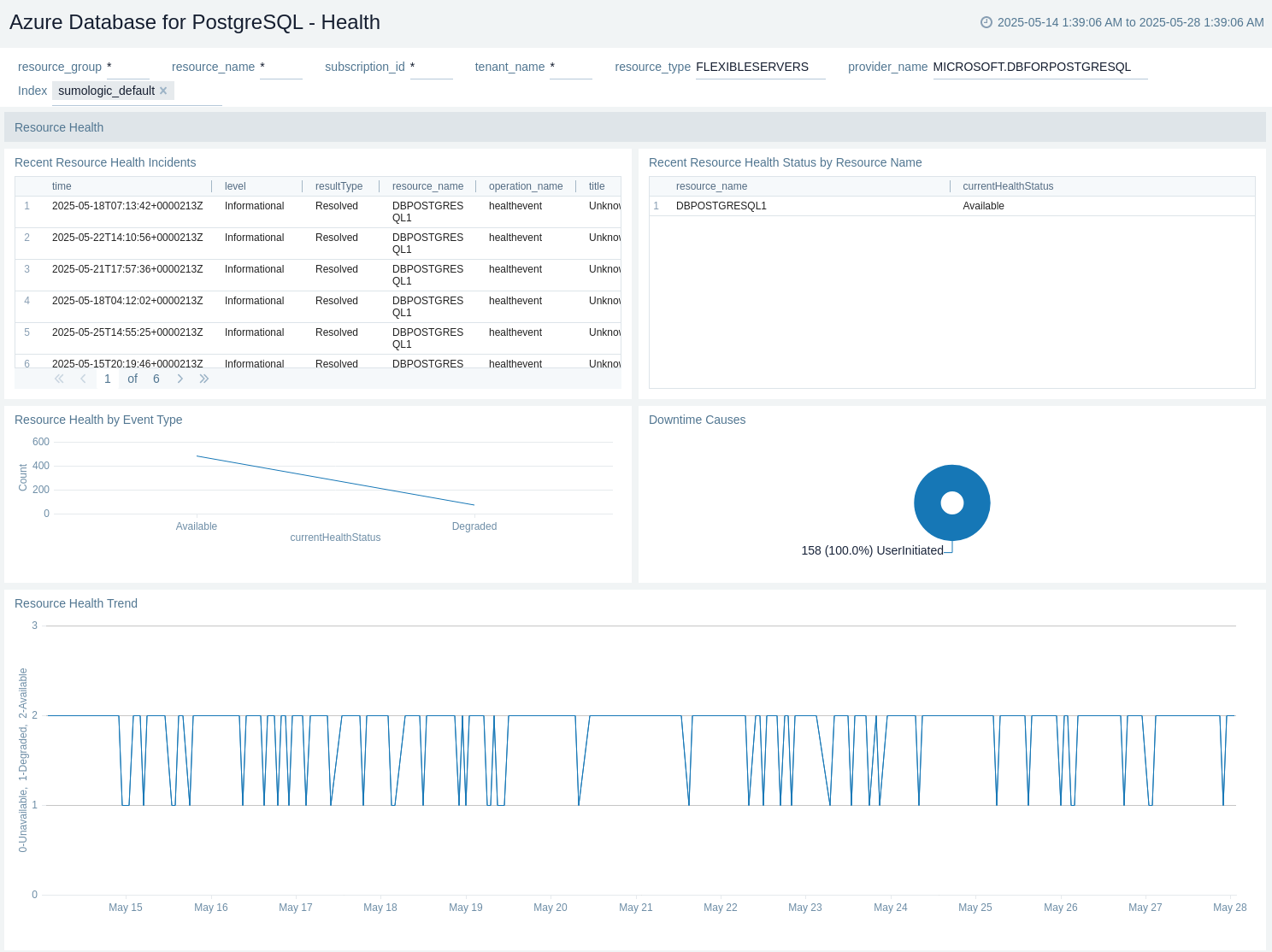Select the 2025-05-18T04:12:02 incident time
The image size is (1272, 952).
click(127, 301)
